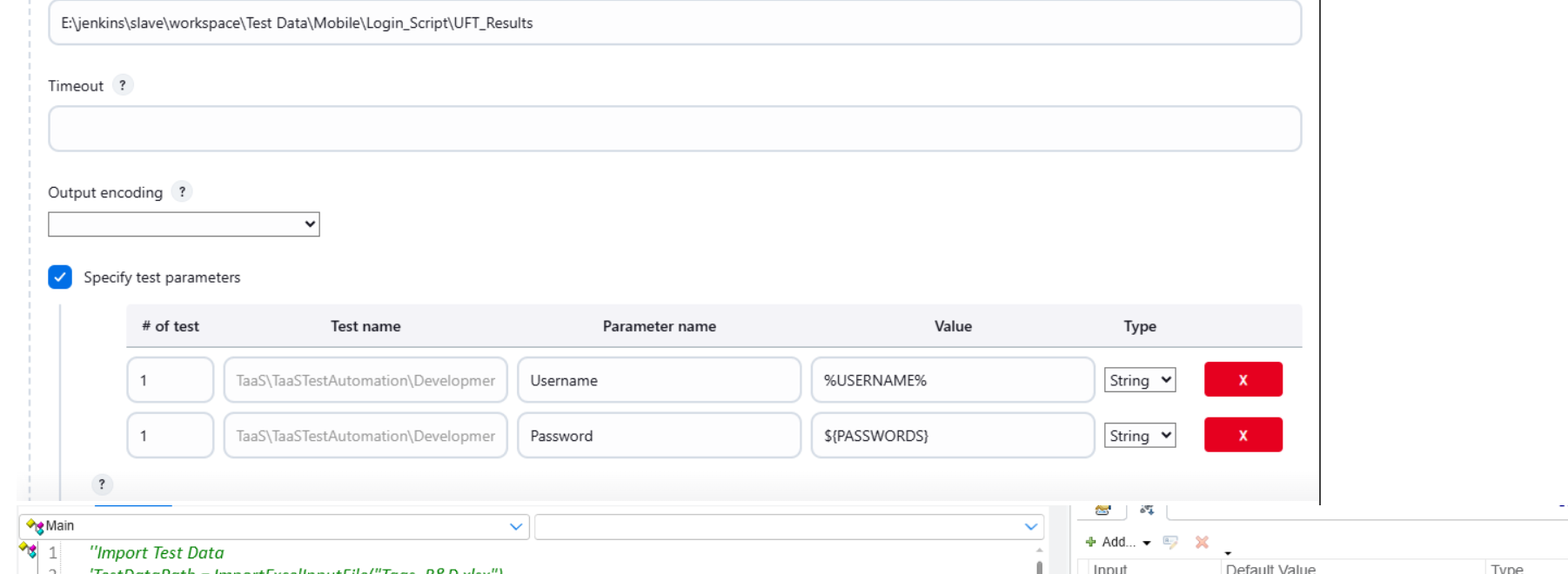This screenshot has width=1568, height=574.
Task: Click help icon below test parameters table
Action: (102, 484)
